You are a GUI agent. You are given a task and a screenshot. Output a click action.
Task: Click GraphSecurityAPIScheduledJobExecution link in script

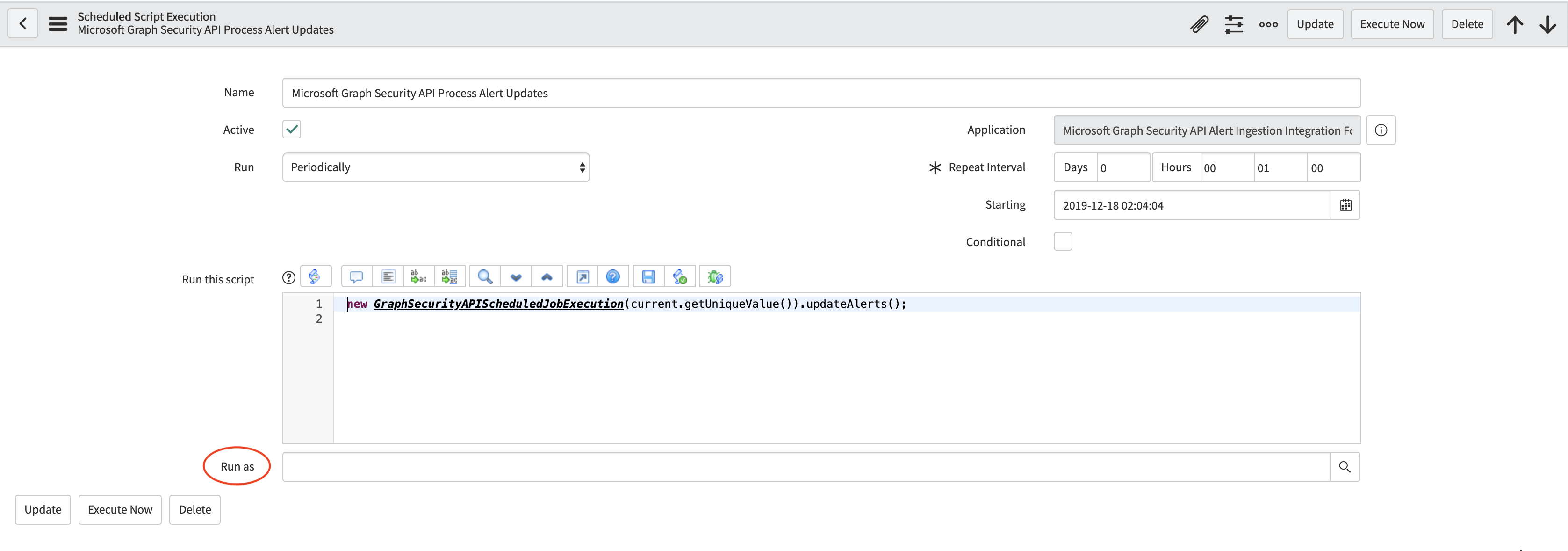(x=498, y=304)
